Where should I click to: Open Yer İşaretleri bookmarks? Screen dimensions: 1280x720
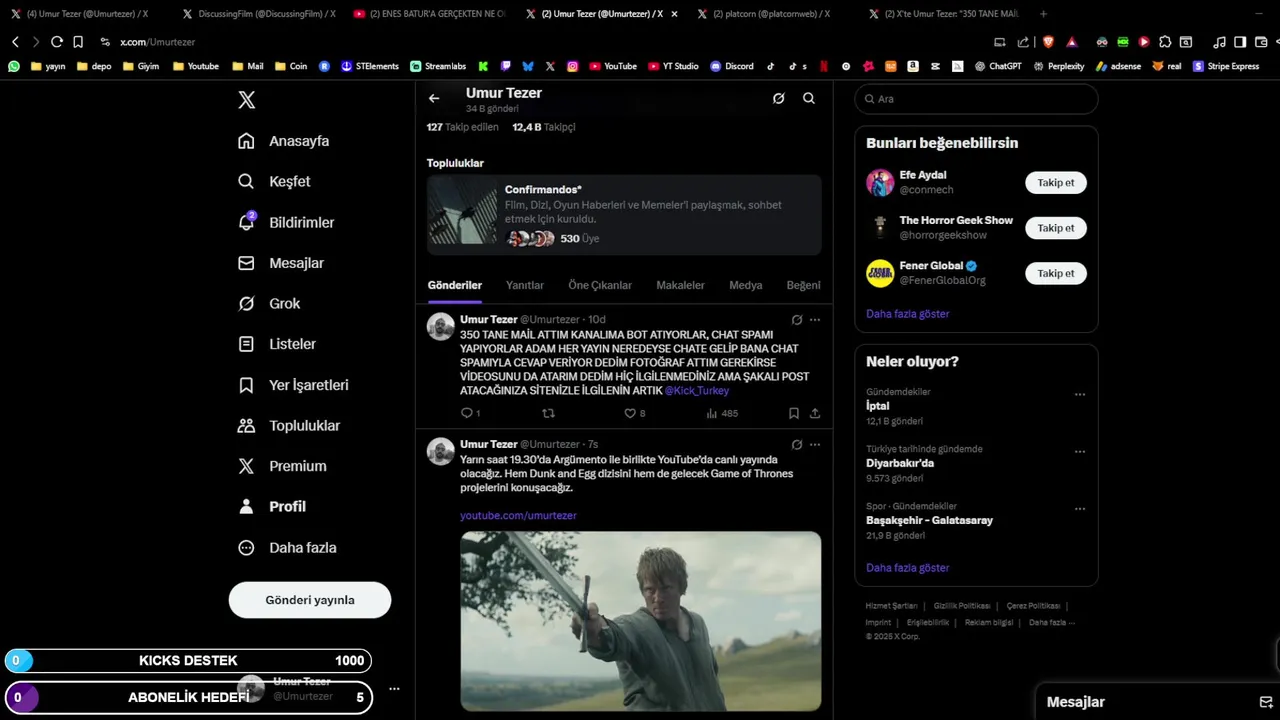click(x=293, y=385)
